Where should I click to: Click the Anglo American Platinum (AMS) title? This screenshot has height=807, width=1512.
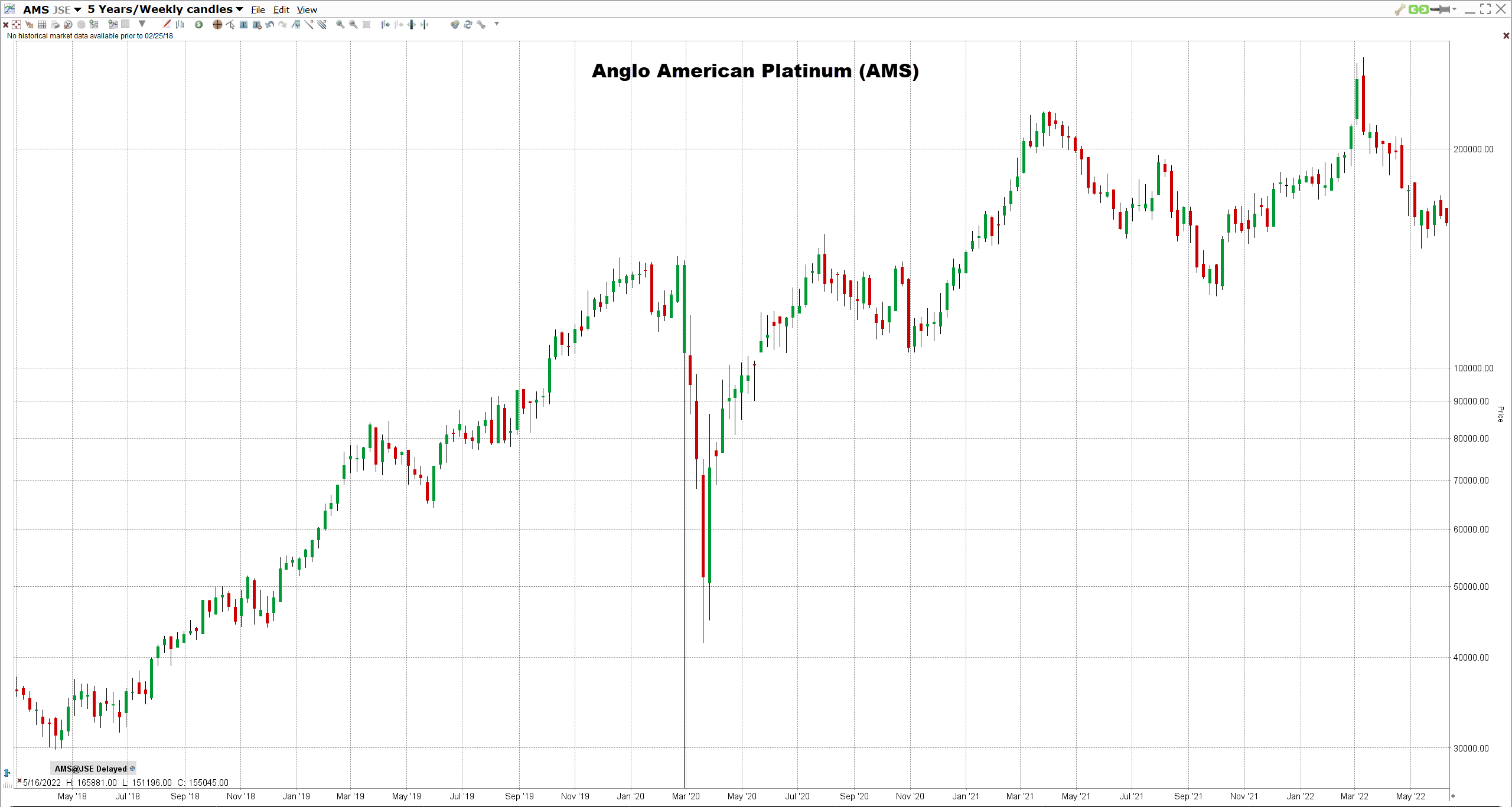755,71
